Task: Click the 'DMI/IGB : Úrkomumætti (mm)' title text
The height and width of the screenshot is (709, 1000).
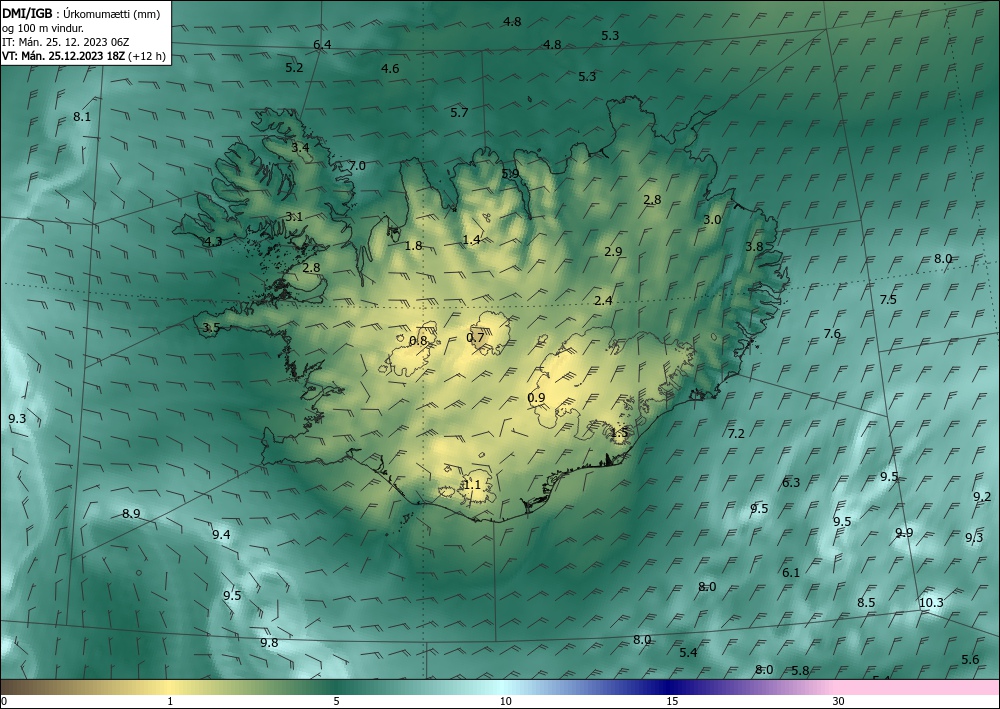Action: coord(81,14)
